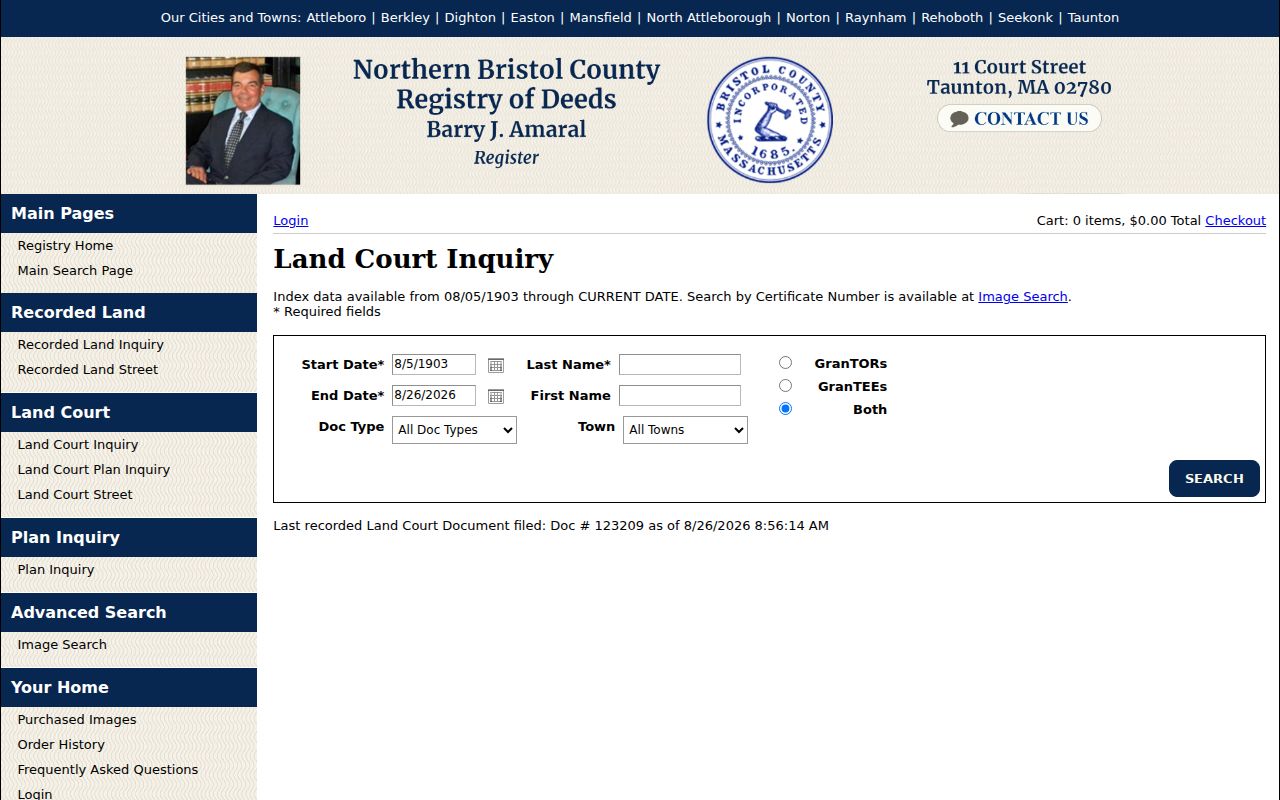The image size is (1280, 800).
Task: Open the North Attleborough town link
Action: click(x=709, y=18)
